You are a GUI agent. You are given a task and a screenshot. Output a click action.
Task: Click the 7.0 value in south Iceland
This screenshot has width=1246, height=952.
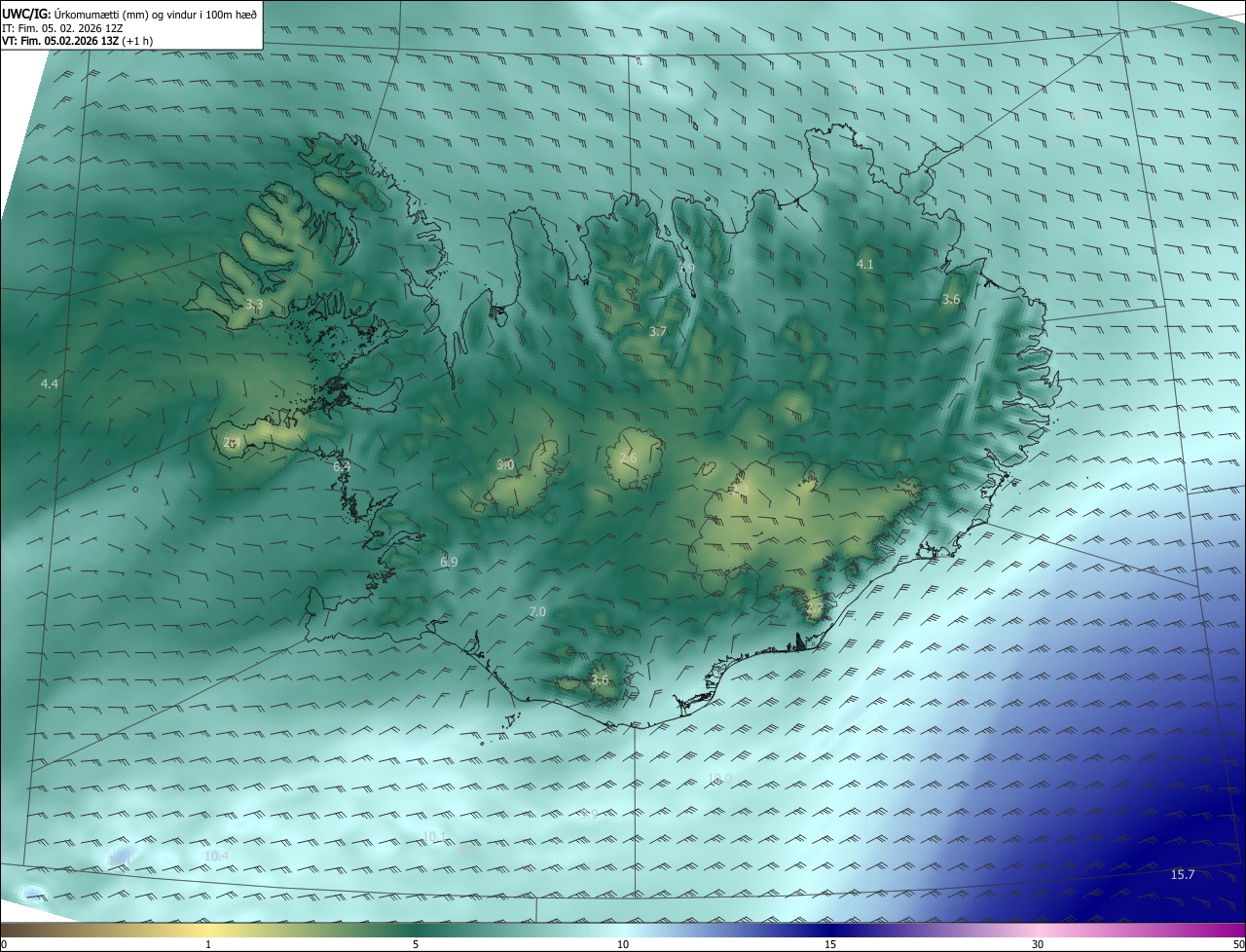[x=537, y=612]
